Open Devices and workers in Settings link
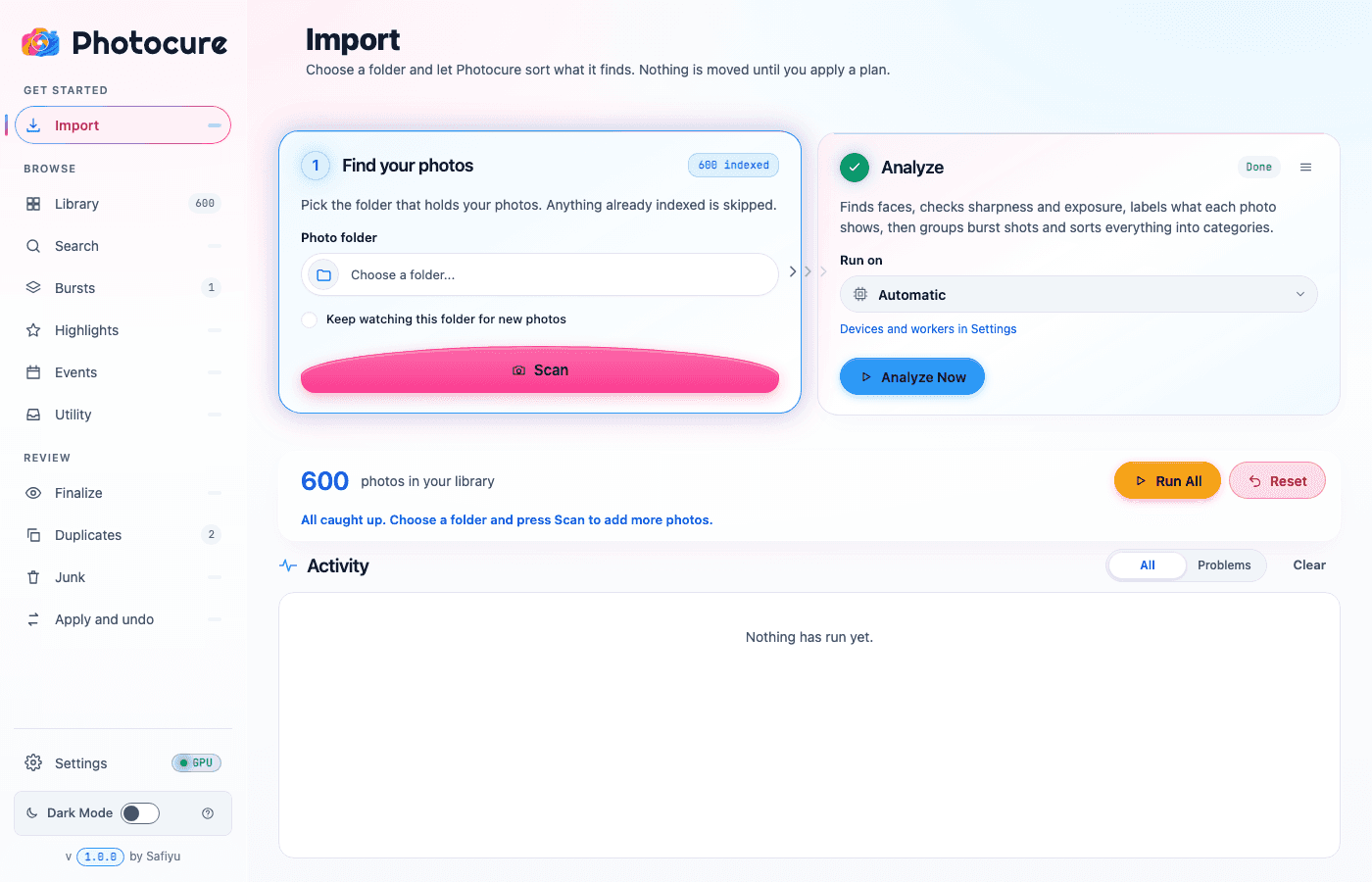 (x=928, y=329)
